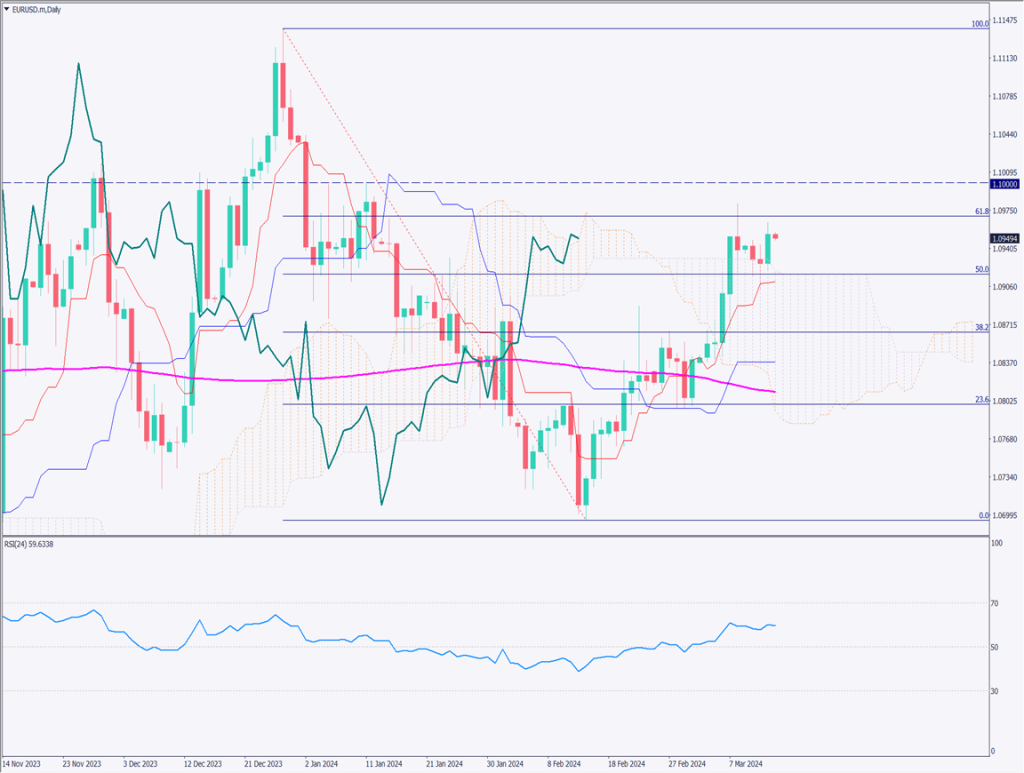Click the Fibonacci 50.0 level label
Image resolution: width=1024 pixels, height=773 pixels.
point(981,269)
